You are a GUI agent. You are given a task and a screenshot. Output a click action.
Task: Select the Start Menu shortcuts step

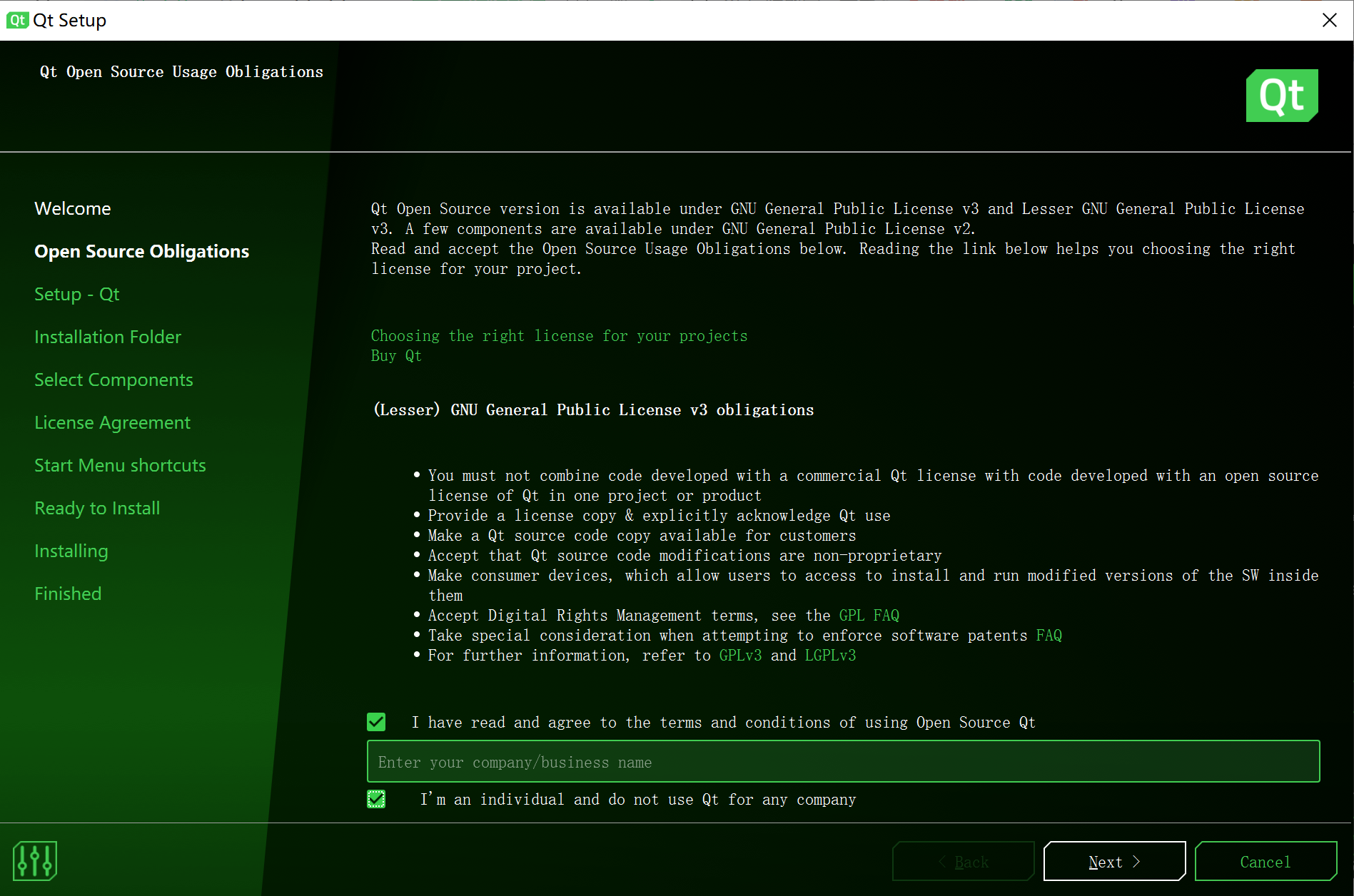coord(120,465)
